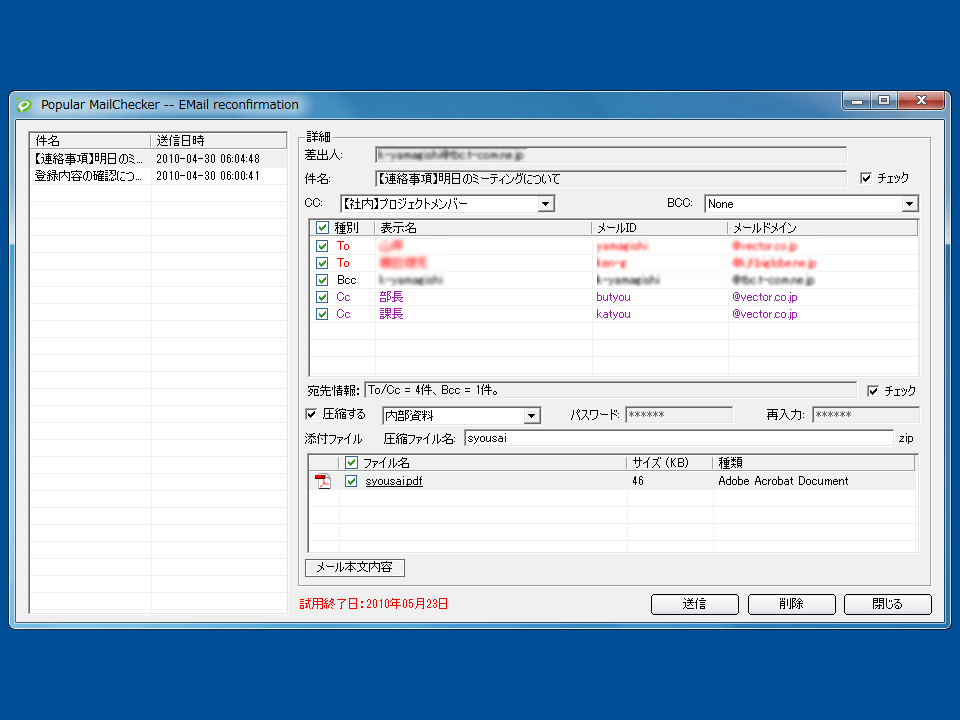The image size is (960, 720).
Task: Click the 送信日時 column header
Action: (x=219, y=140)
